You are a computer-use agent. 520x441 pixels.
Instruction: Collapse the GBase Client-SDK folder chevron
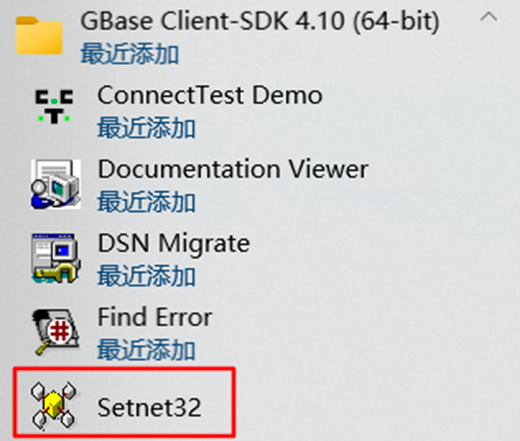[488, 17]
